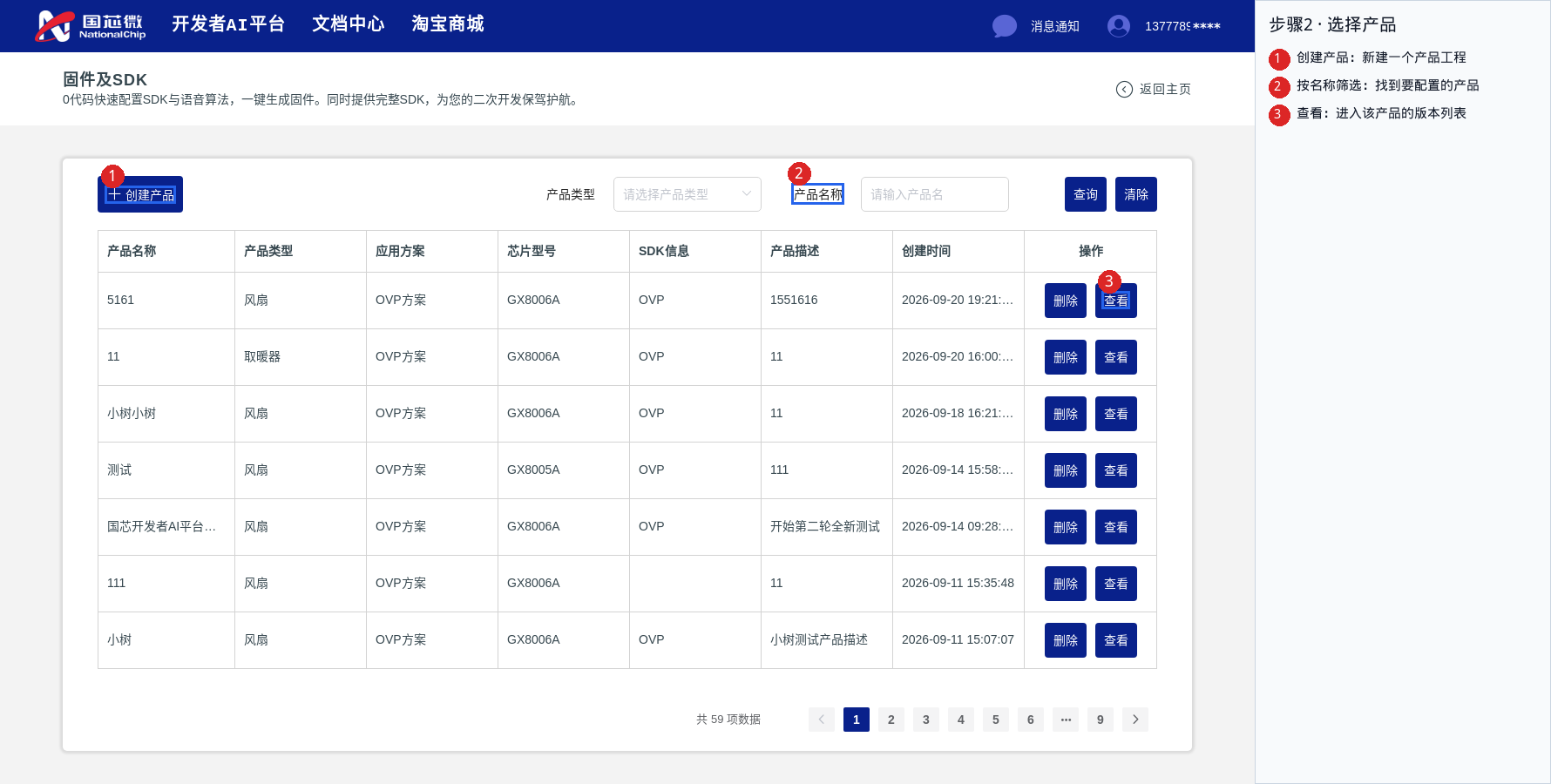Select page 1 in pagination
Viewport: 1551px width, 784px height.
point(857,720)
